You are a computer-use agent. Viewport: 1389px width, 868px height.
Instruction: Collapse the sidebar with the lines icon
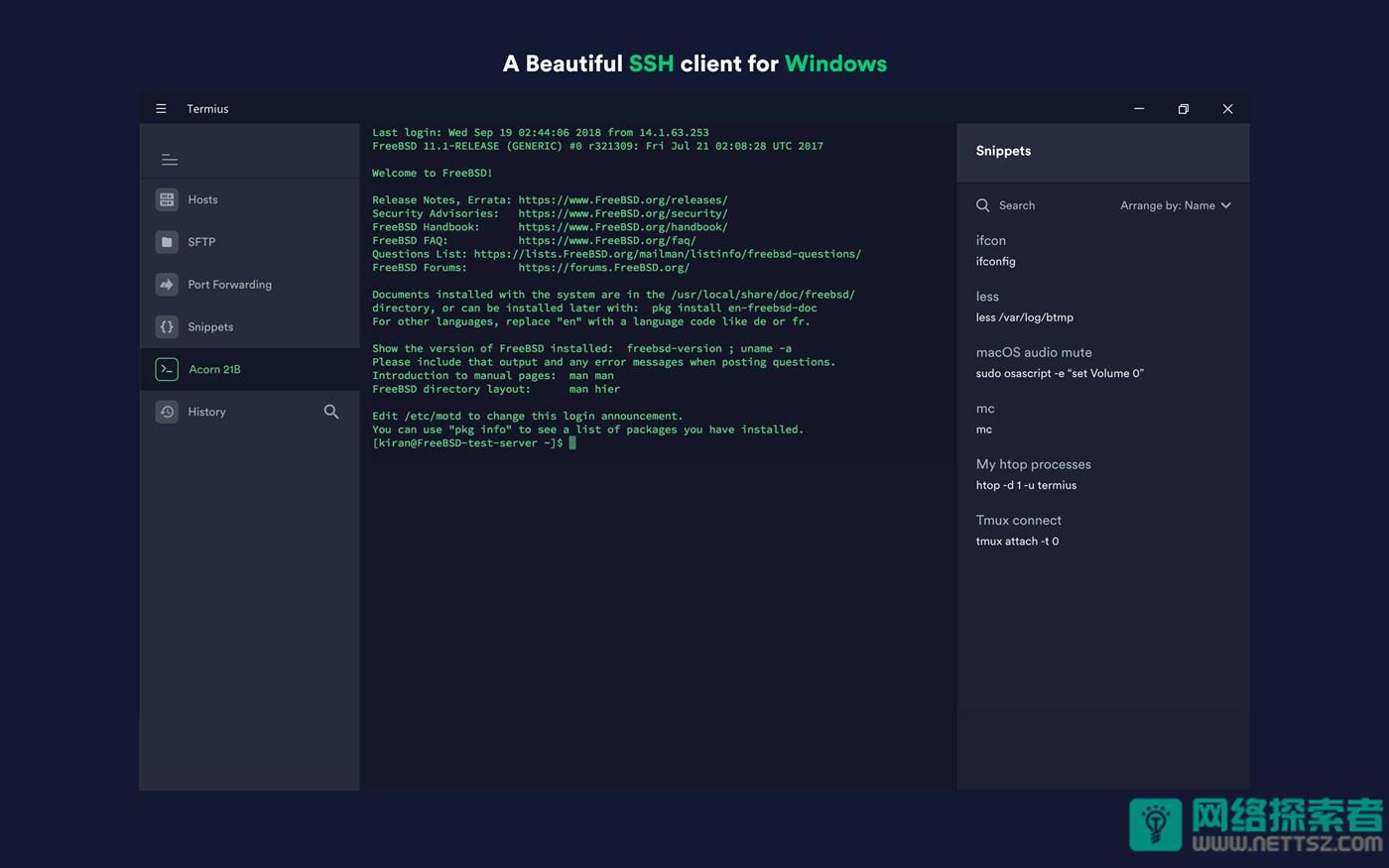pyautogui.click(x=170, y=160)
